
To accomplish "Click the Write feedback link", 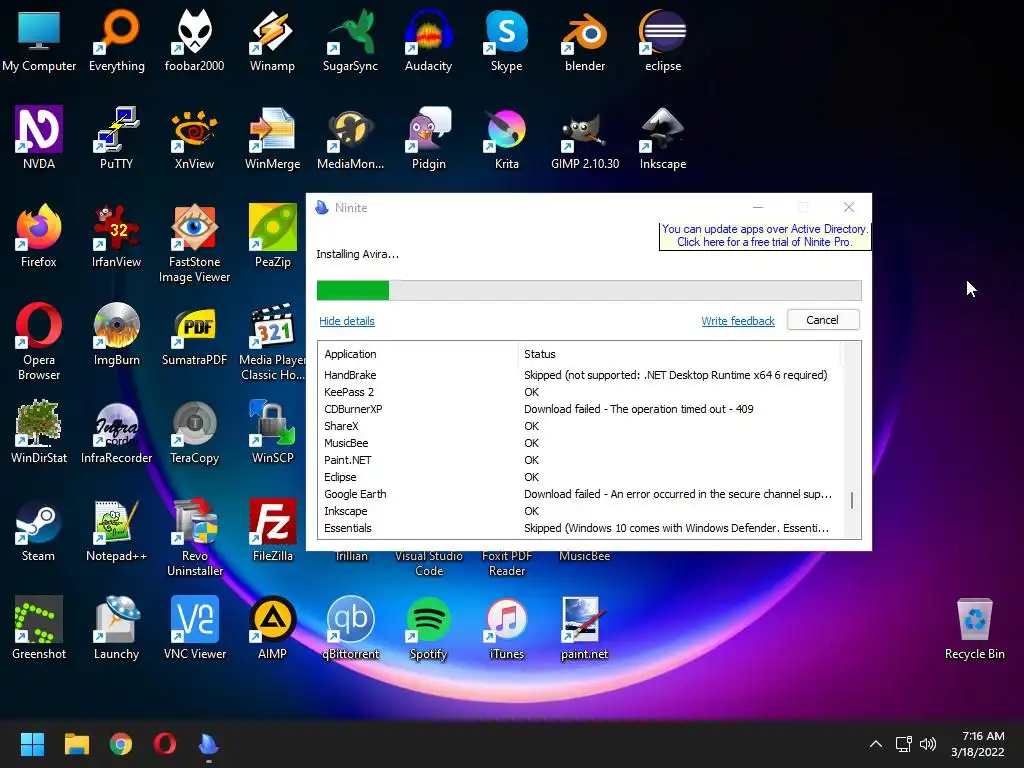I will pos(738,321).
